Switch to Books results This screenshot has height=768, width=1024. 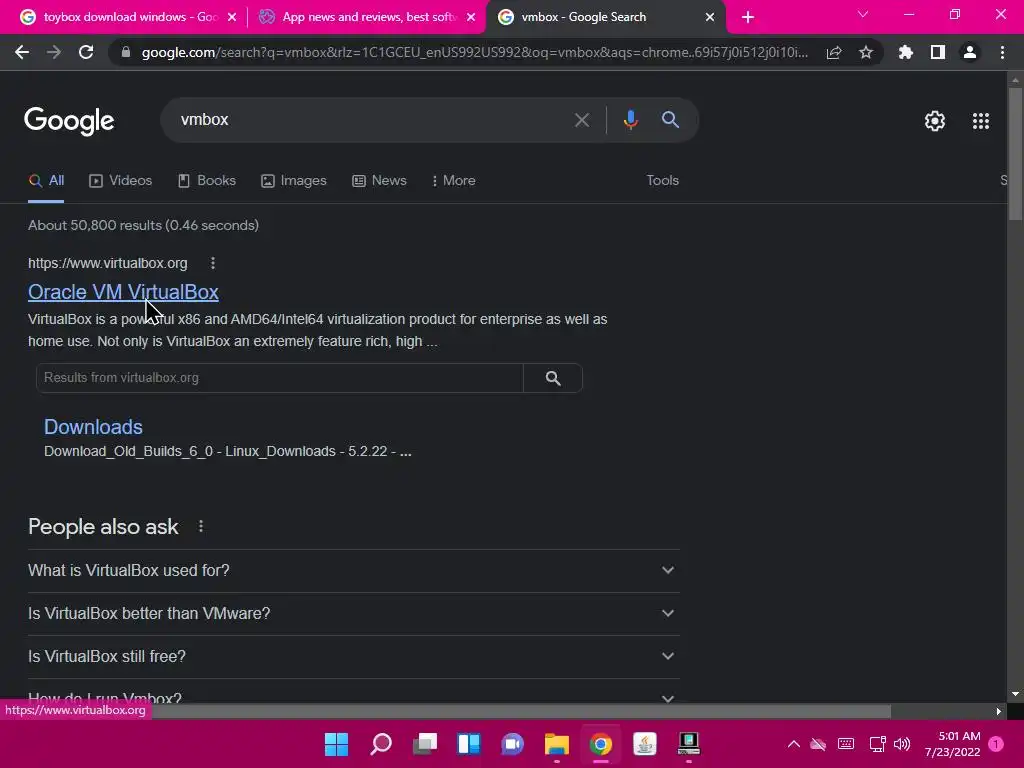click(x=207, y=181)
